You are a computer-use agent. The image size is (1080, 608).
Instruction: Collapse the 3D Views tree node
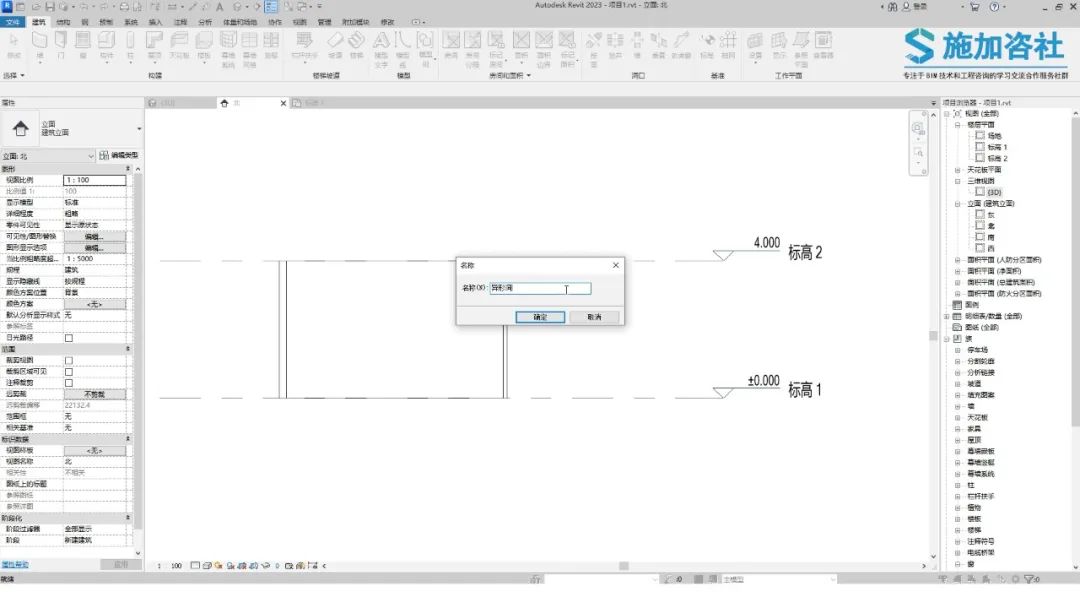(x=957, y=181)
